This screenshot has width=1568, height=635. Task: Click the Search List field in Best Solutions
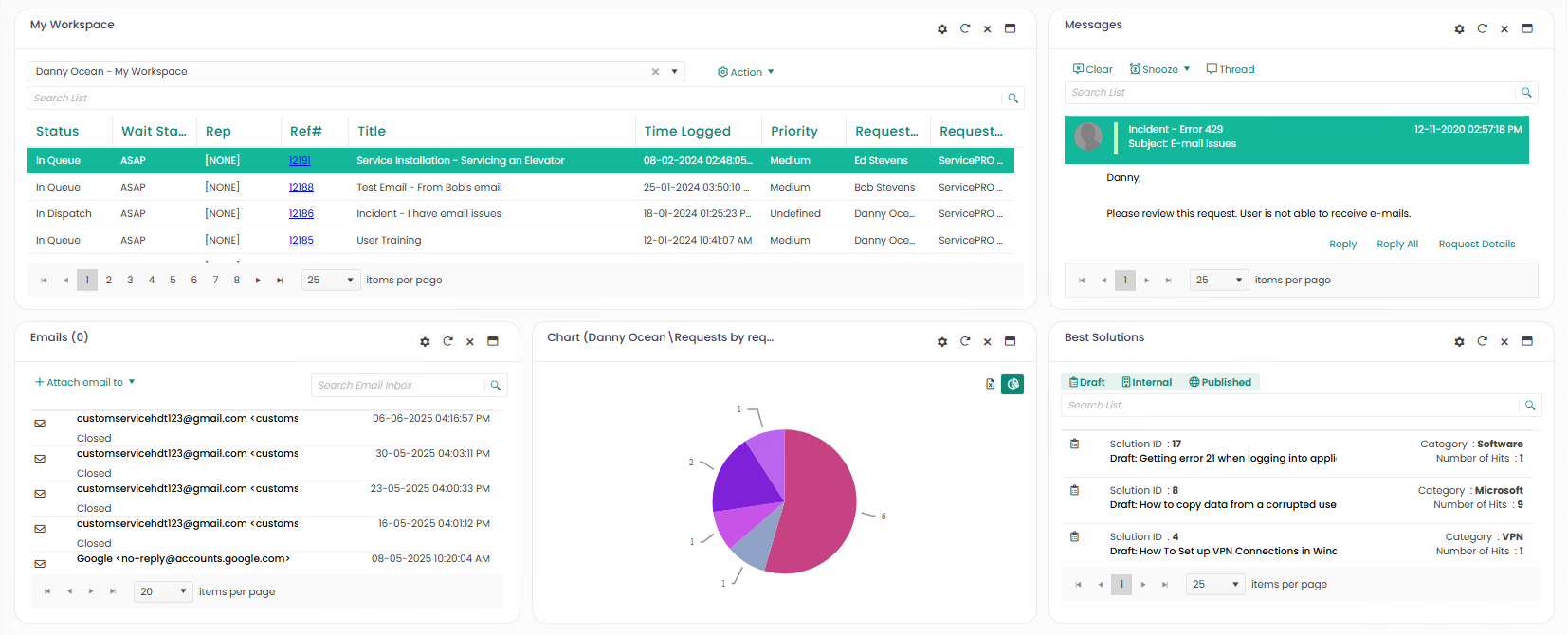(x=1287, y=405)
